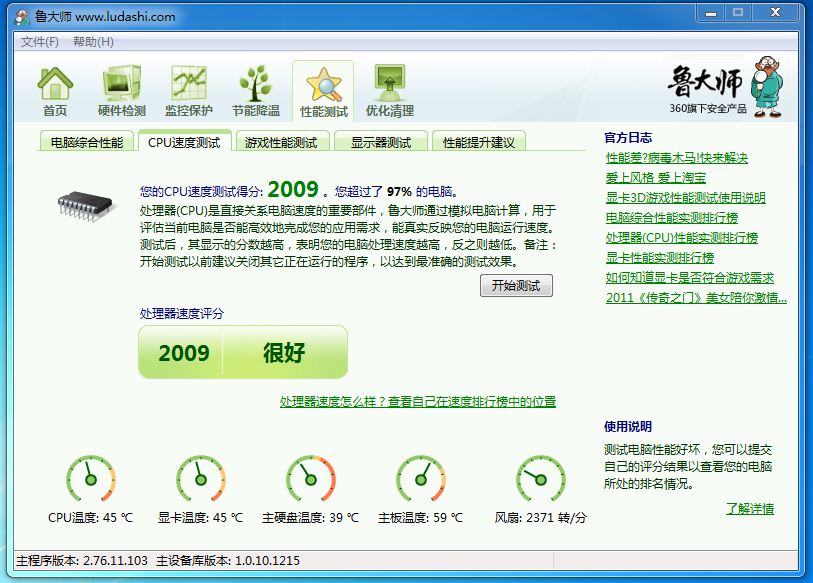Viewport: 813px width, 583px height.
Task: Open link 如何知道显卡是否符合游戏需求
Action: tap(690, 277)
